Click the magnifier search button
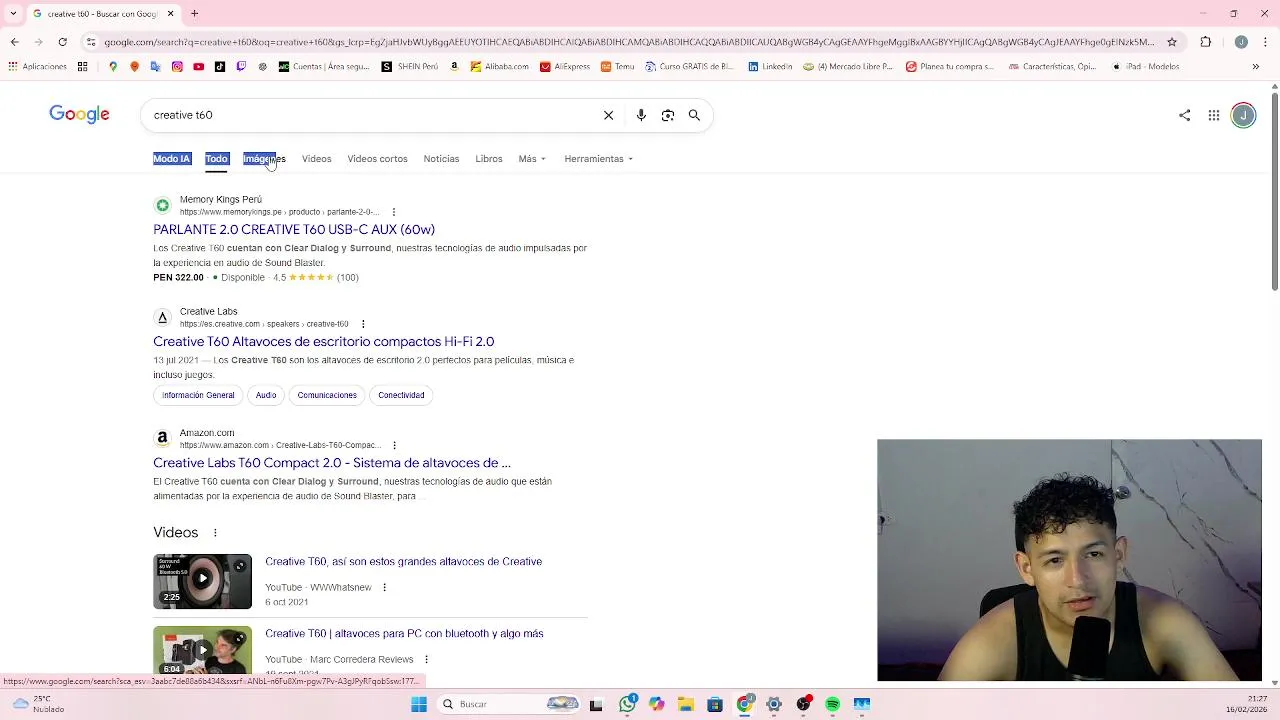 tap(694, 115)
